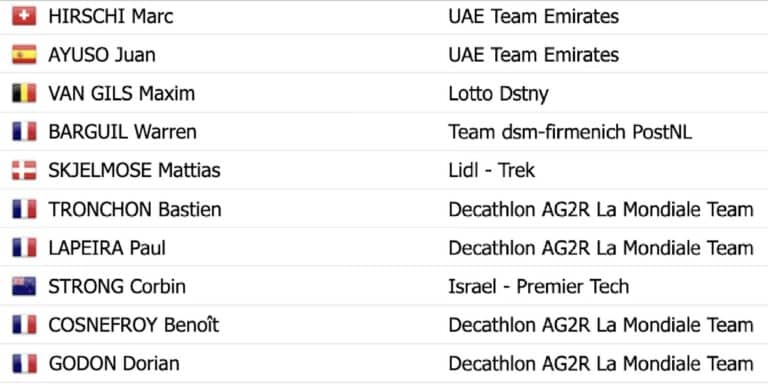Viewport: 768px width, 385px height.
Task: Click the Danish flag beside SKJELMOSE Mattias
Action: (24, 170)
